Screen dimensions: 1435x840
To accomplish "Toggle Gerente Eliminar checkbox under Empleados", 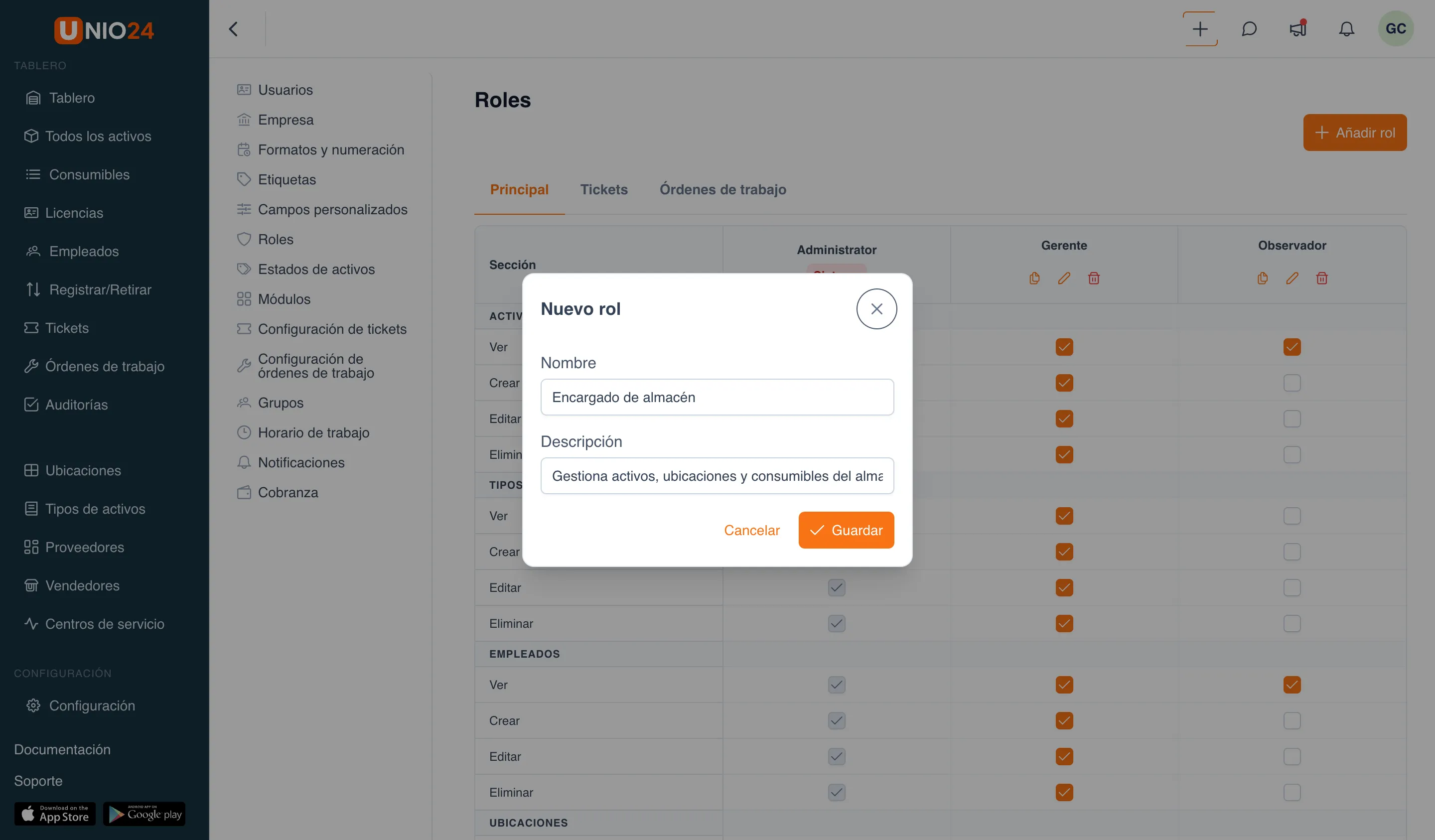I will click(1064, 792).
